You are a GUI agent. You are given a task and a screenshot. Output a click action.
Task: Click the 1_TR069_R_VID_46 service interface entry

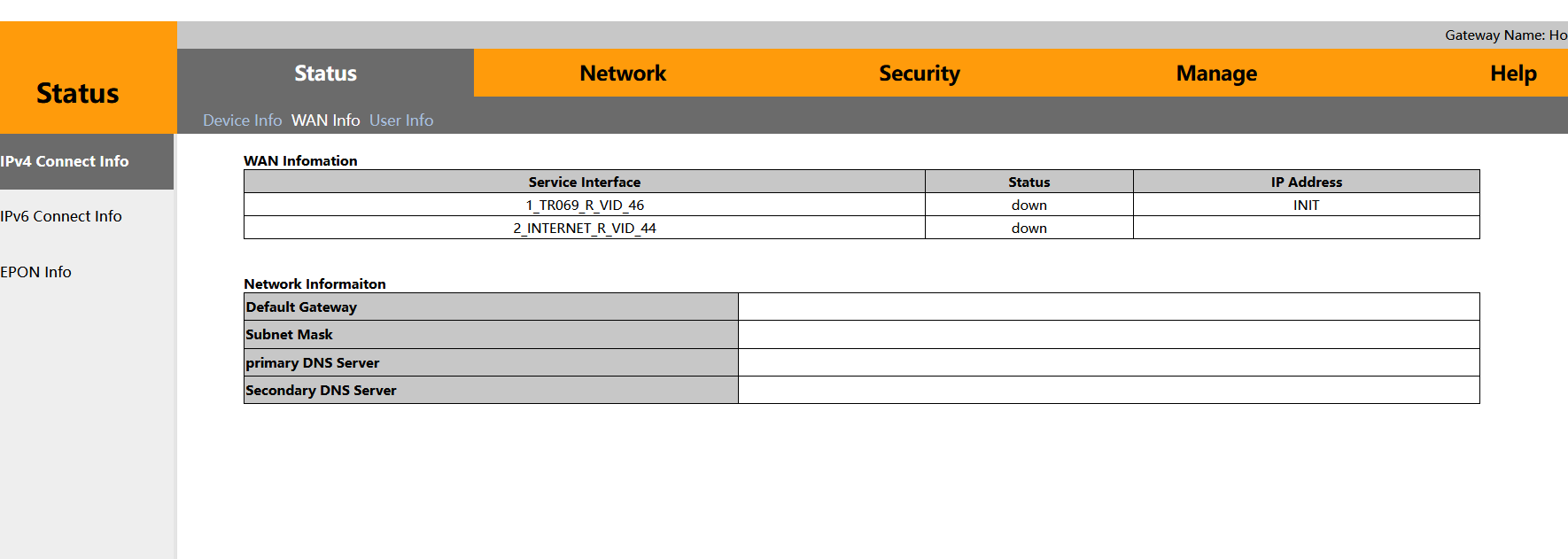(x=585, y=206)
